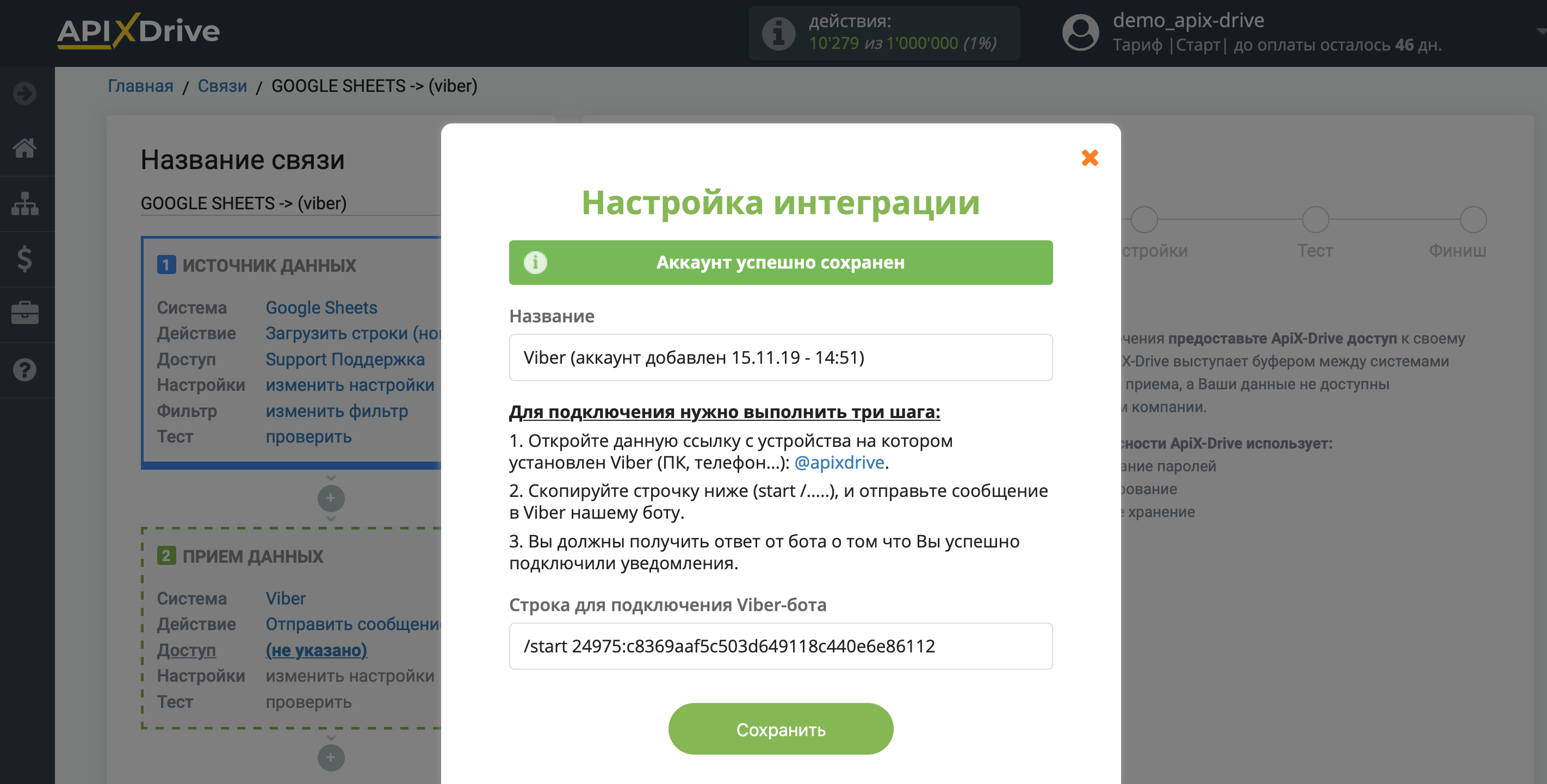Open Загрузить строки action link
This screenshot has width=1547, height=784.
[x=354, y=333]
